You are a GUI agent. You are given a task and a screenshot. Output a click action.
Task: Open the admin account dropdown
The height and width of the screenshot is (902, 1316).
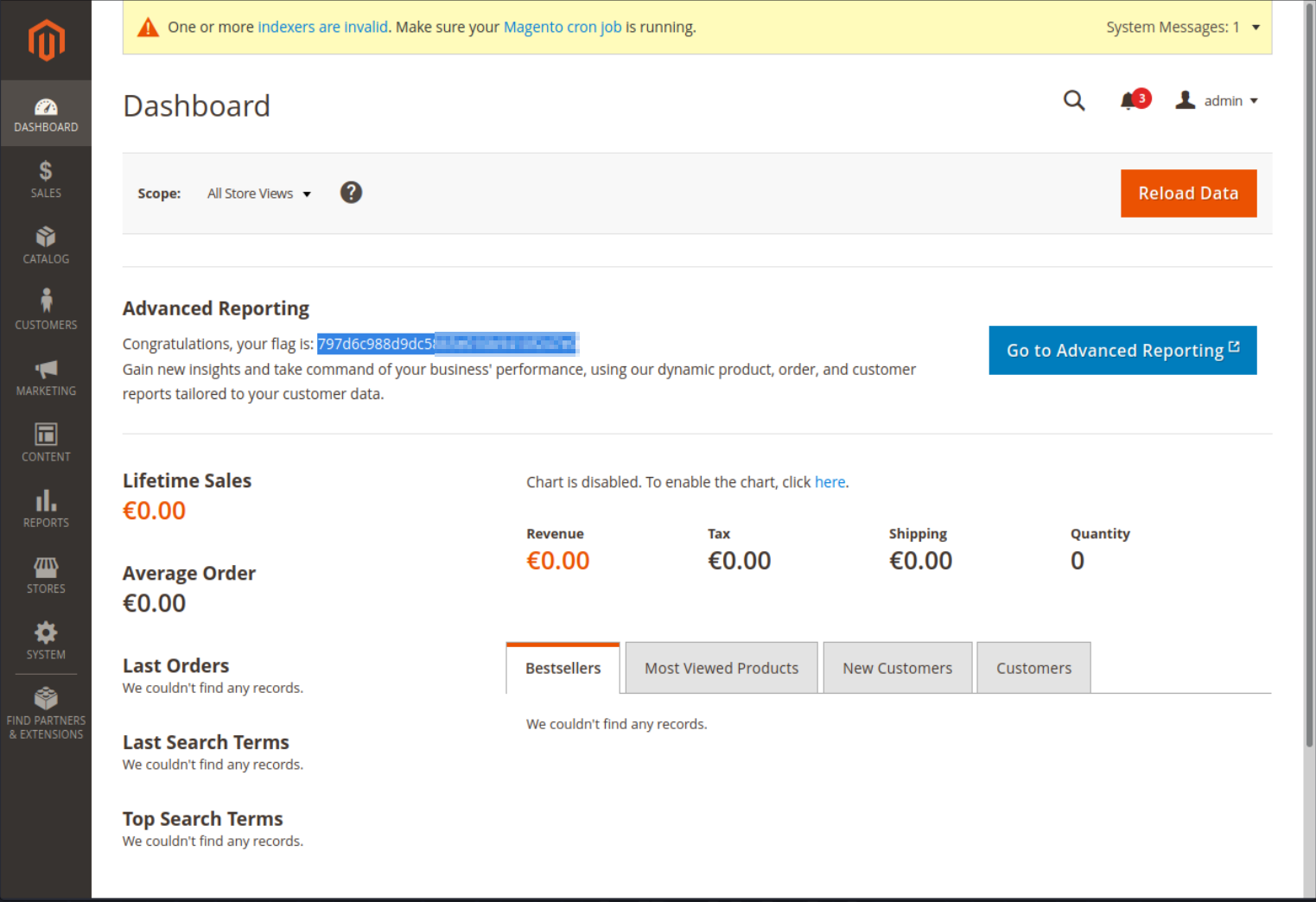1217,101
